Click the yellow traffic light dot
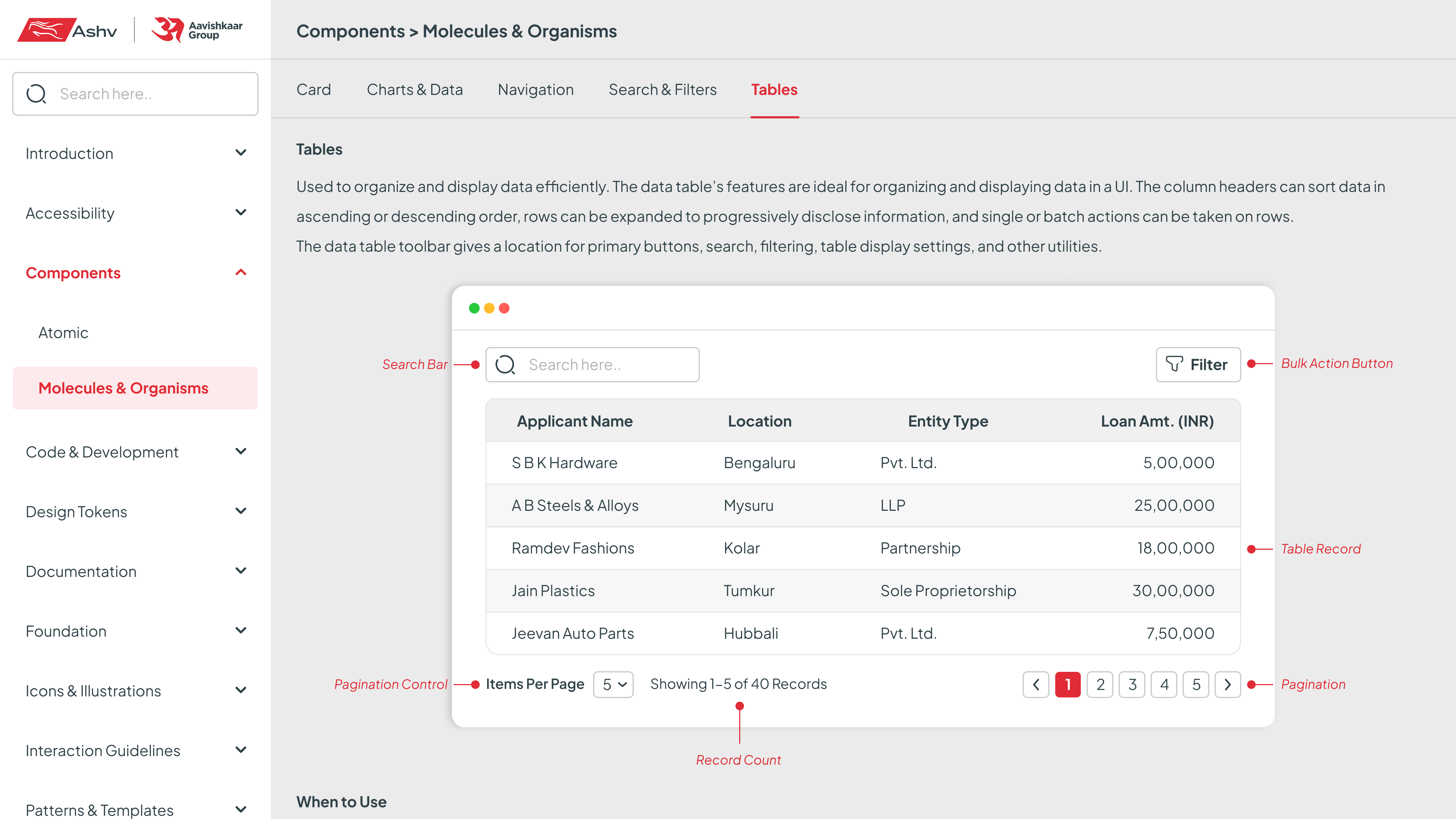Image resolution: width=1456 pixels, height=819 pixels. pos(489,308)
